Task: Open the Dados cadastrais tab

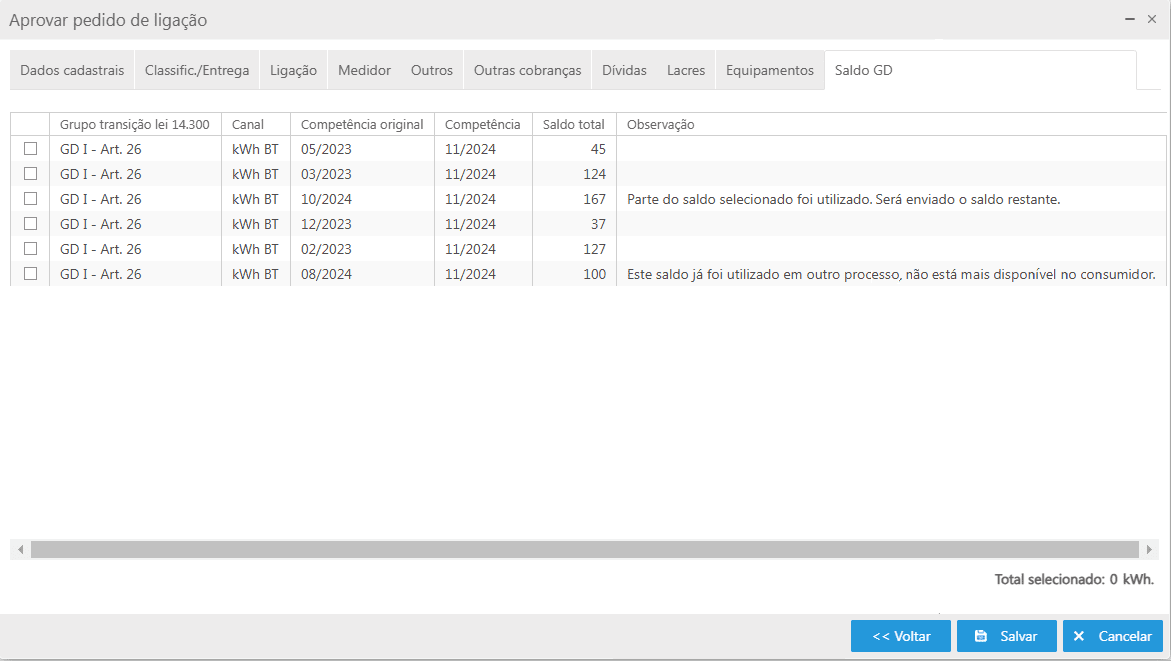Action: coord(72,71)
